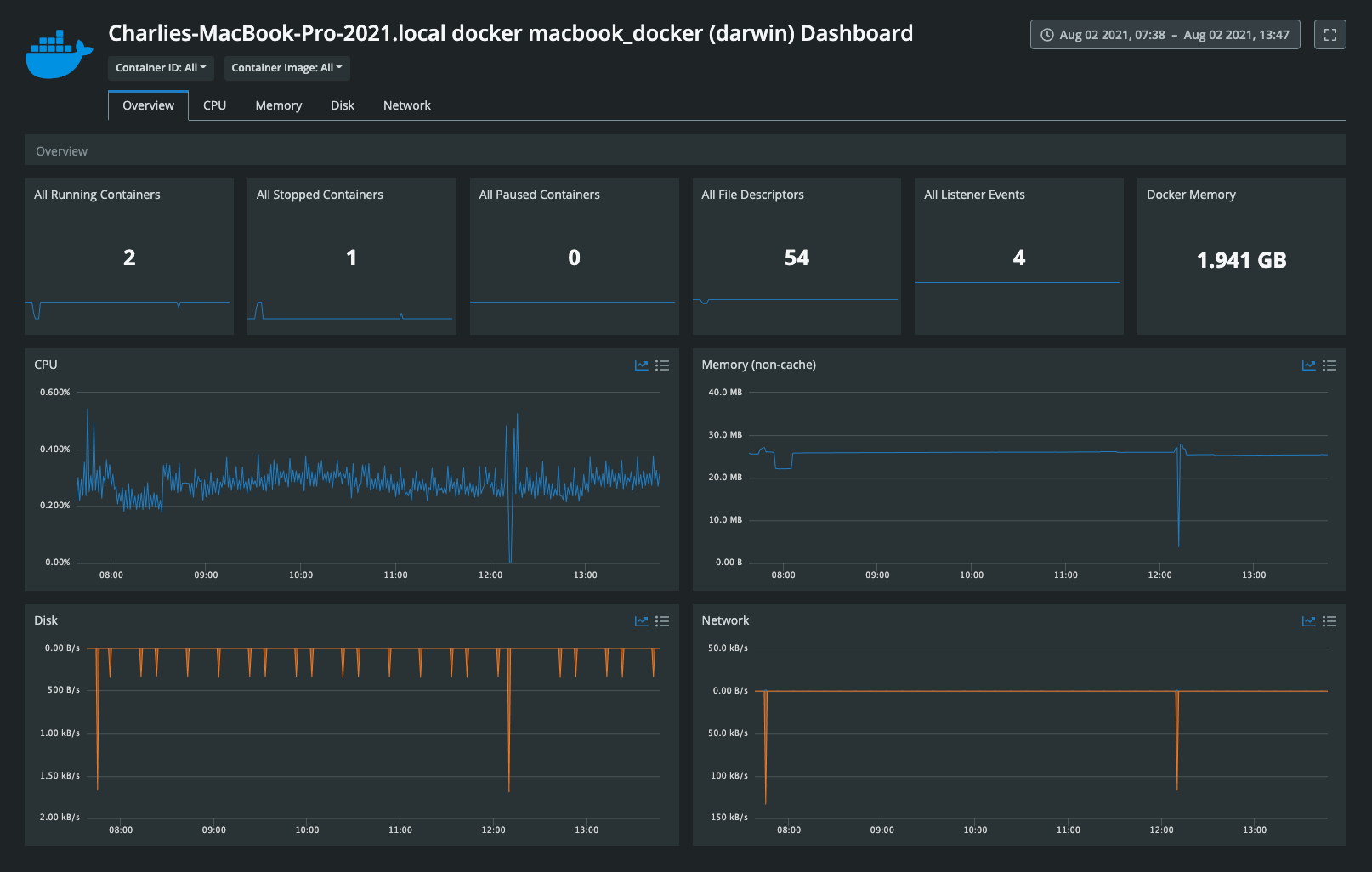
Task: Open the time range picker
Action: 1165,35
